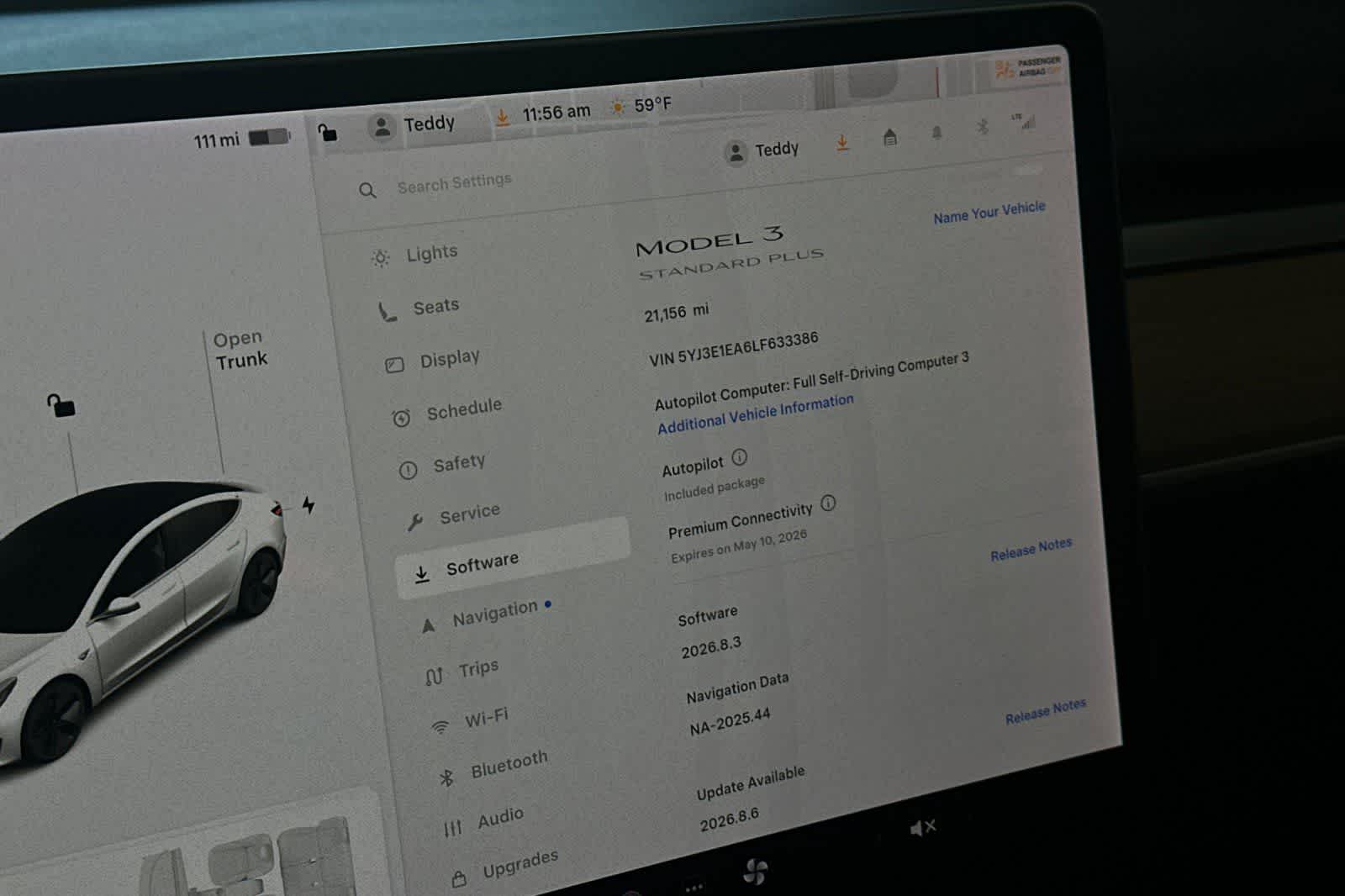Tap the 21,156 mi odometer value
Image resolution: width=1345 pixels, height=896 pixels.
coord(676,313)
